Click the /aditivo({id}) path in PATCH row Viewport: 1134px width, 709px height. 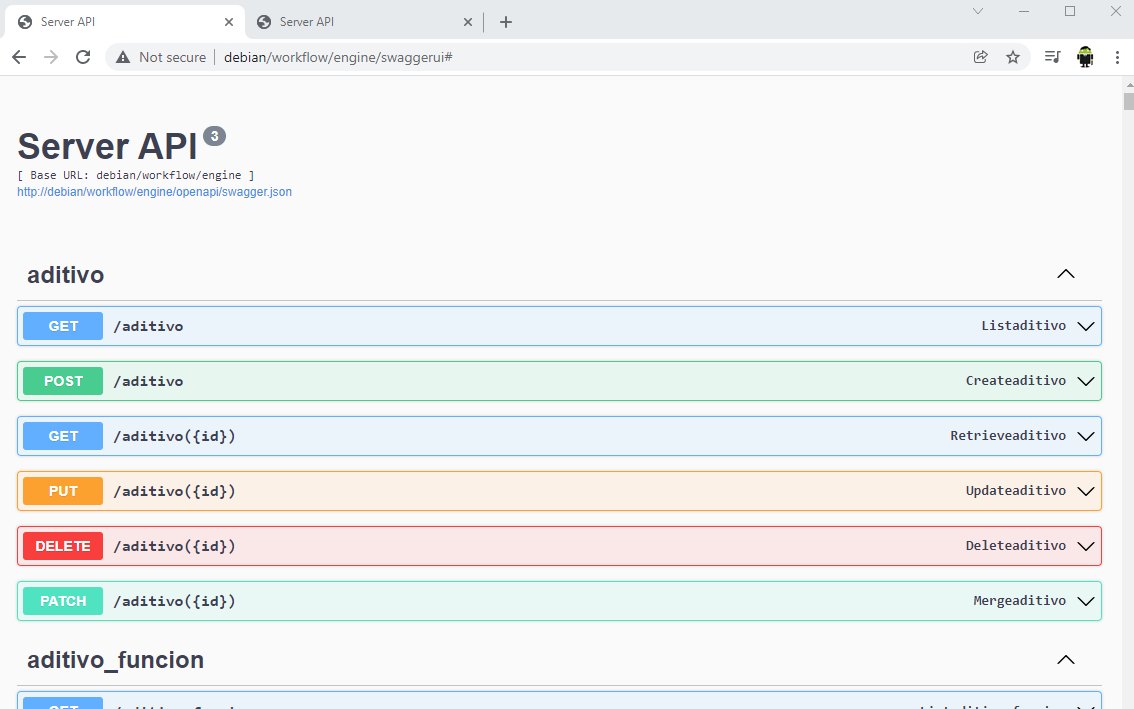174,601
